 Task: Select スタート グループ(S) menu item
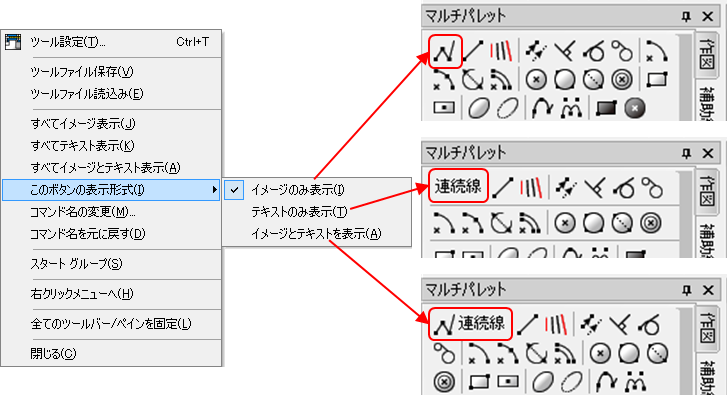pos(111,264)
